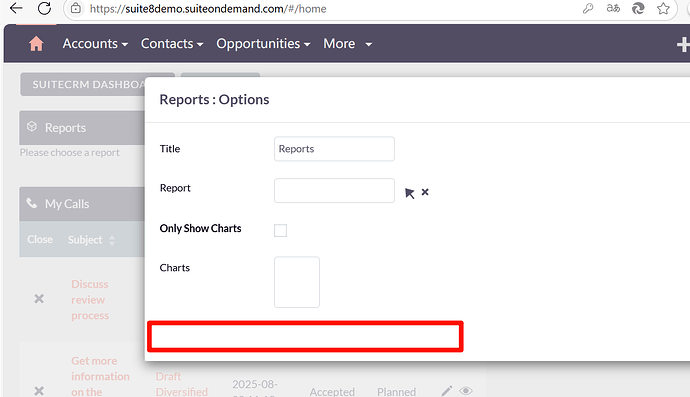690x397 pixels.
Task: Select the Charts list box
Action: [x=297, y=282]
